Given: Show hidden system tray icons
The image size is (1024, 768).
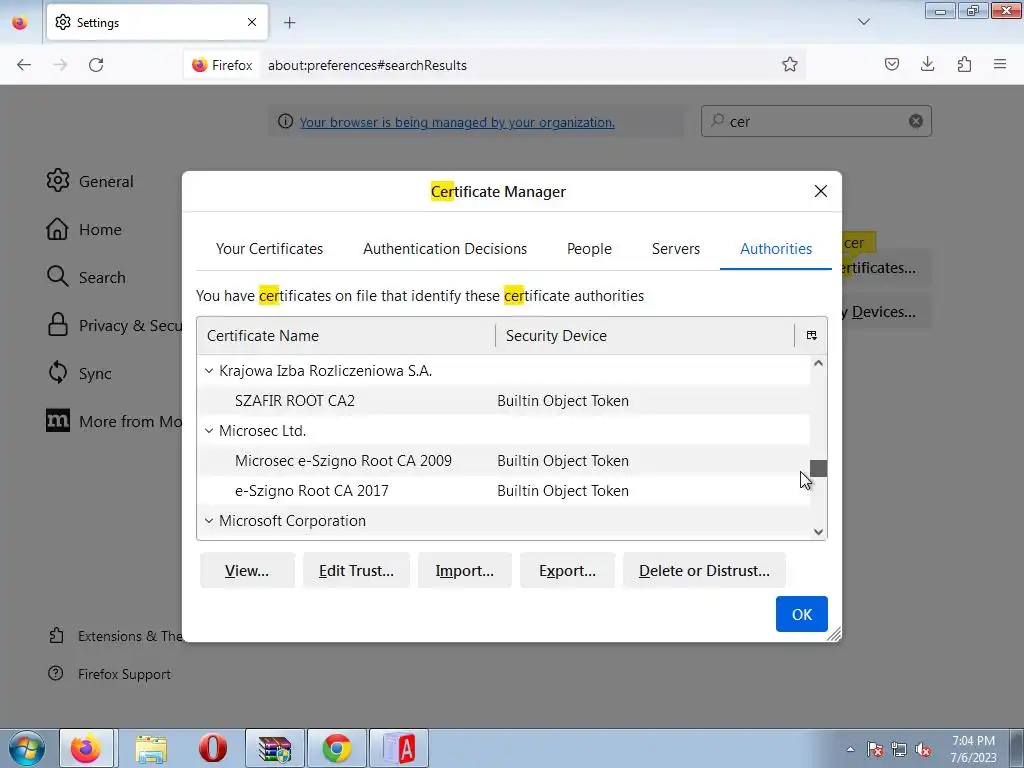Looking at the screenshot, I should 850,749.
